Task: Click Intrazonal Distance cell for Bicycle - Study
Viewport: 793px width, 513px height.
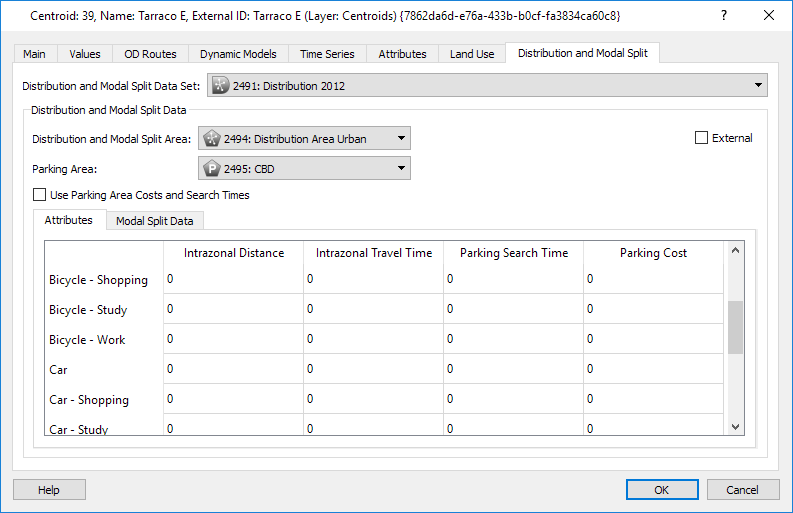Action: 234,309
